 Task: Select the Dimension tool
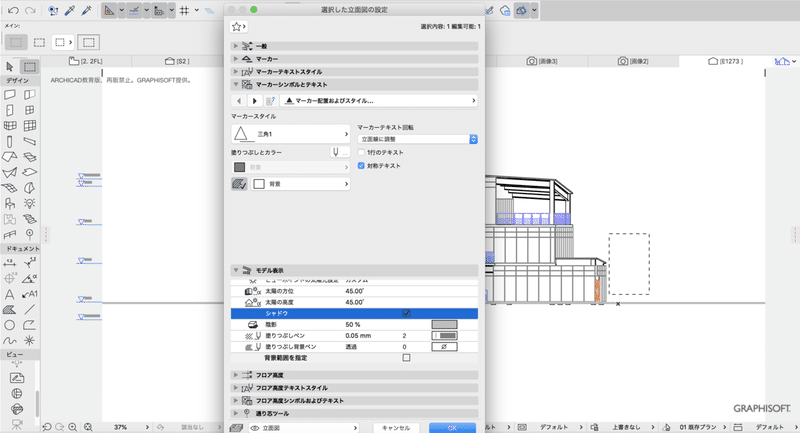(10, 263)
